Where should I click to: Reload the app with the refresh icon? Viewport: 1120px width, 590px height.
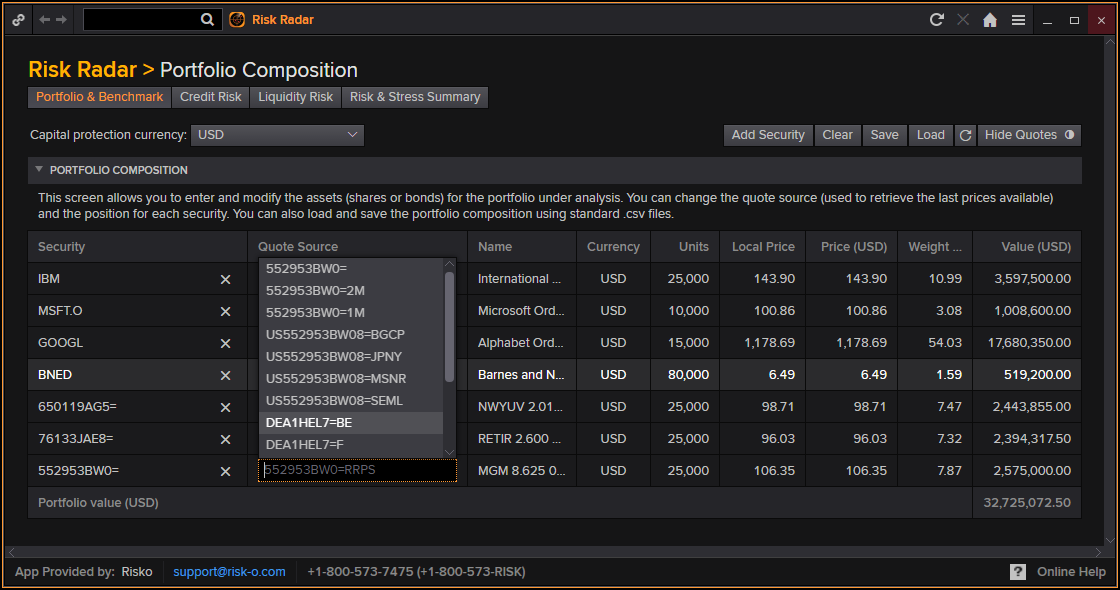[936, 20]
